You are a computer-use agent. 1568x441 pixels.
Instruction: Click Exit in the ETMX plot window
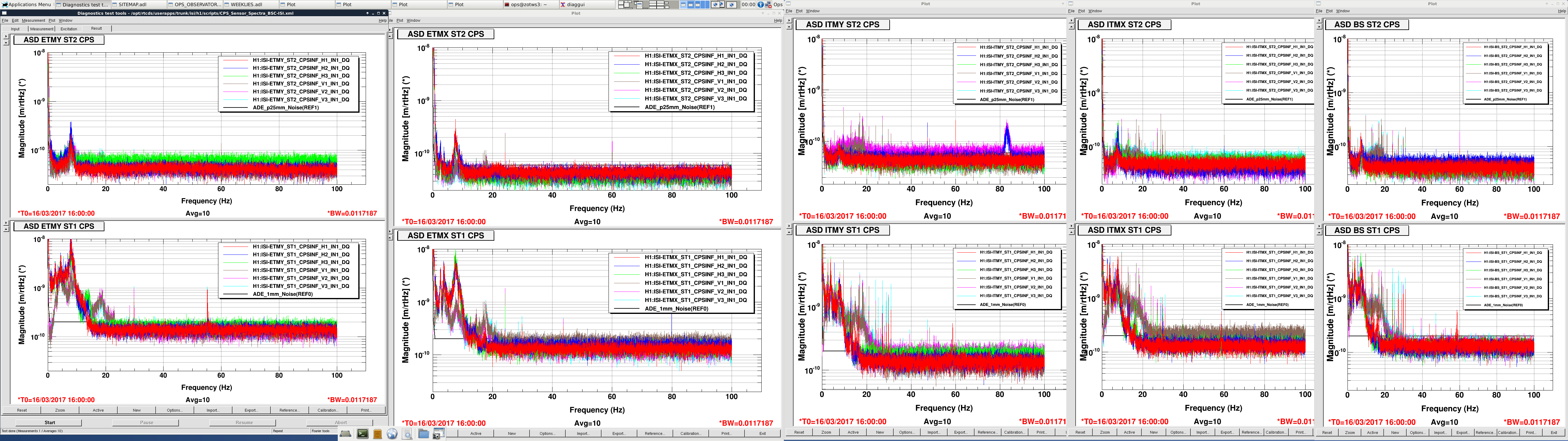(762, 434)
